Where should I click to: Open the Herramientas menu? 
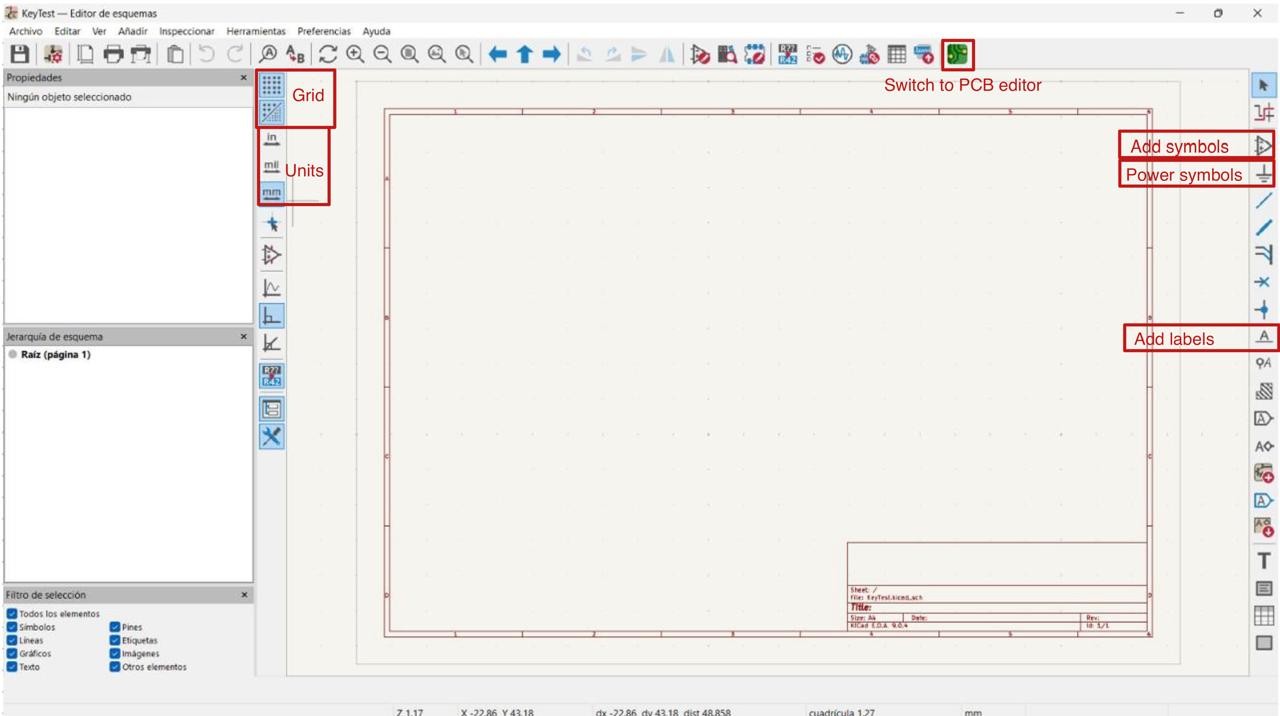coord(256,31)
